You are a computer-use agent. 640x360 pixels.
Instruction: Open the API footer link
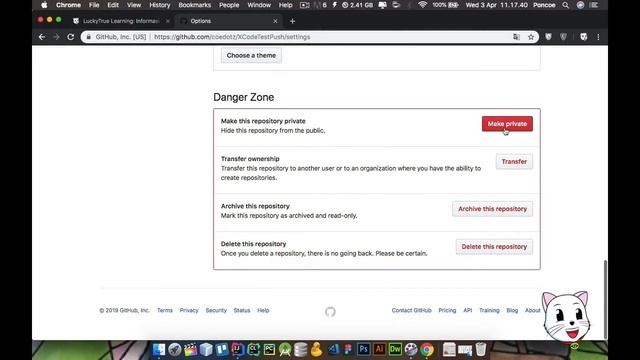point(468,310)
